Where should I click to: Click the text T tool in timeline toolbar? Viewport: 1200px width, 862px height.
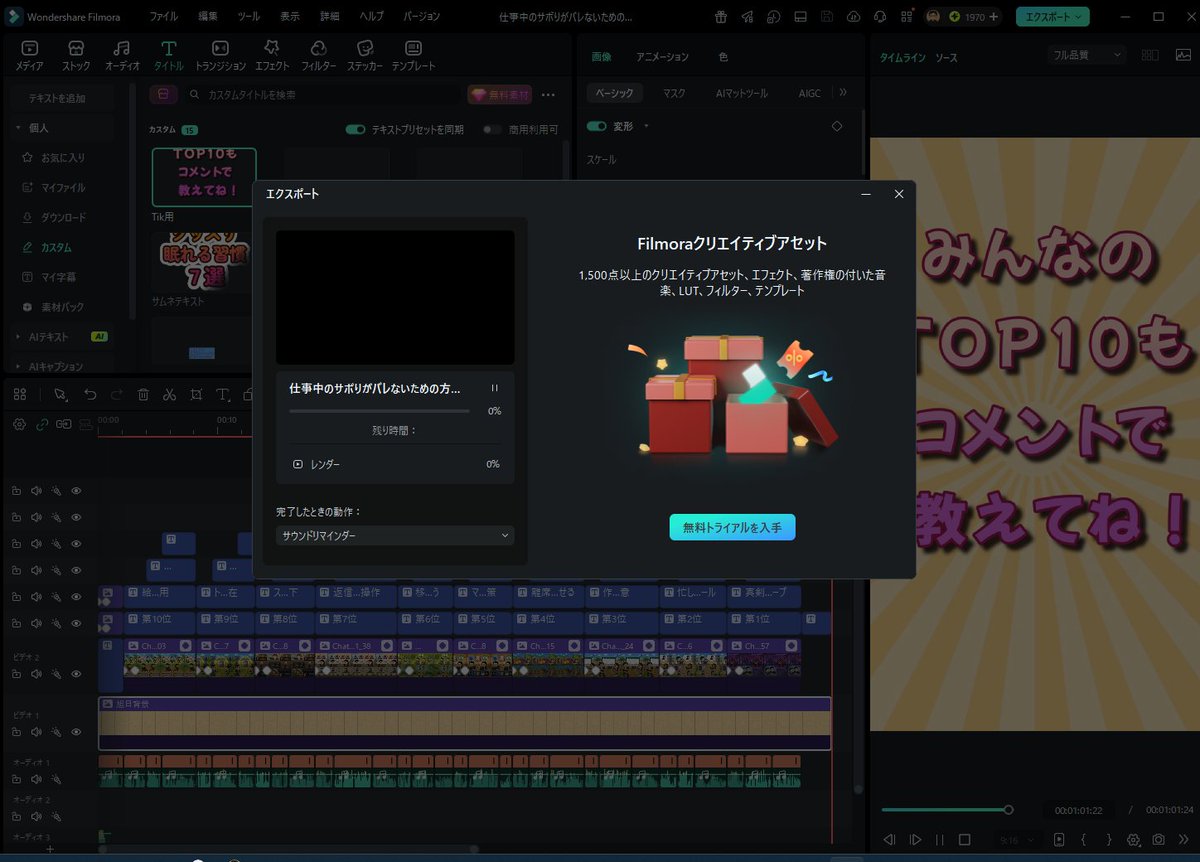(x=222, y=395)
